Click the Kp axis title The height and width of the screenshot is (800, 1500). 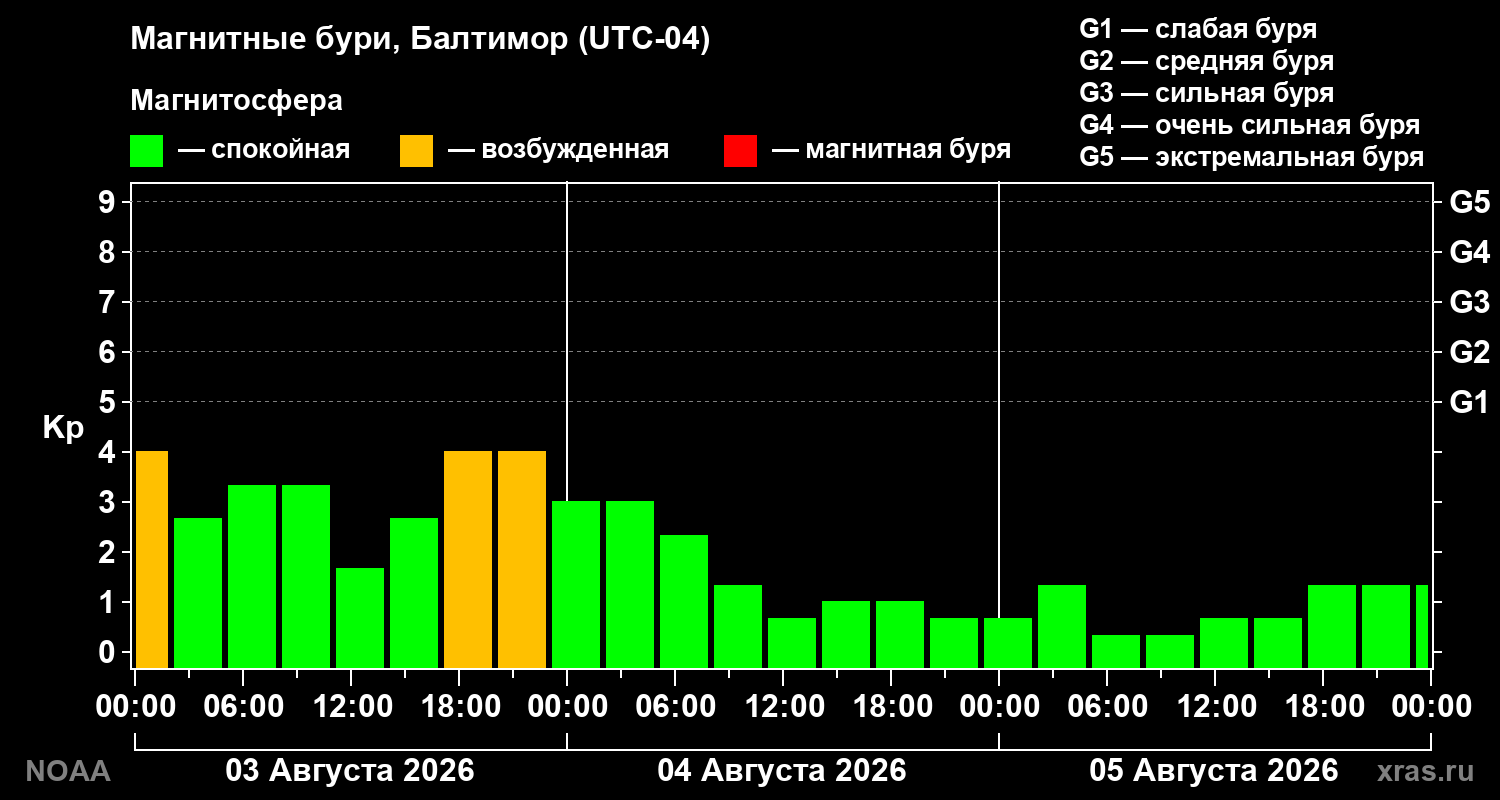tap(63, 428)
